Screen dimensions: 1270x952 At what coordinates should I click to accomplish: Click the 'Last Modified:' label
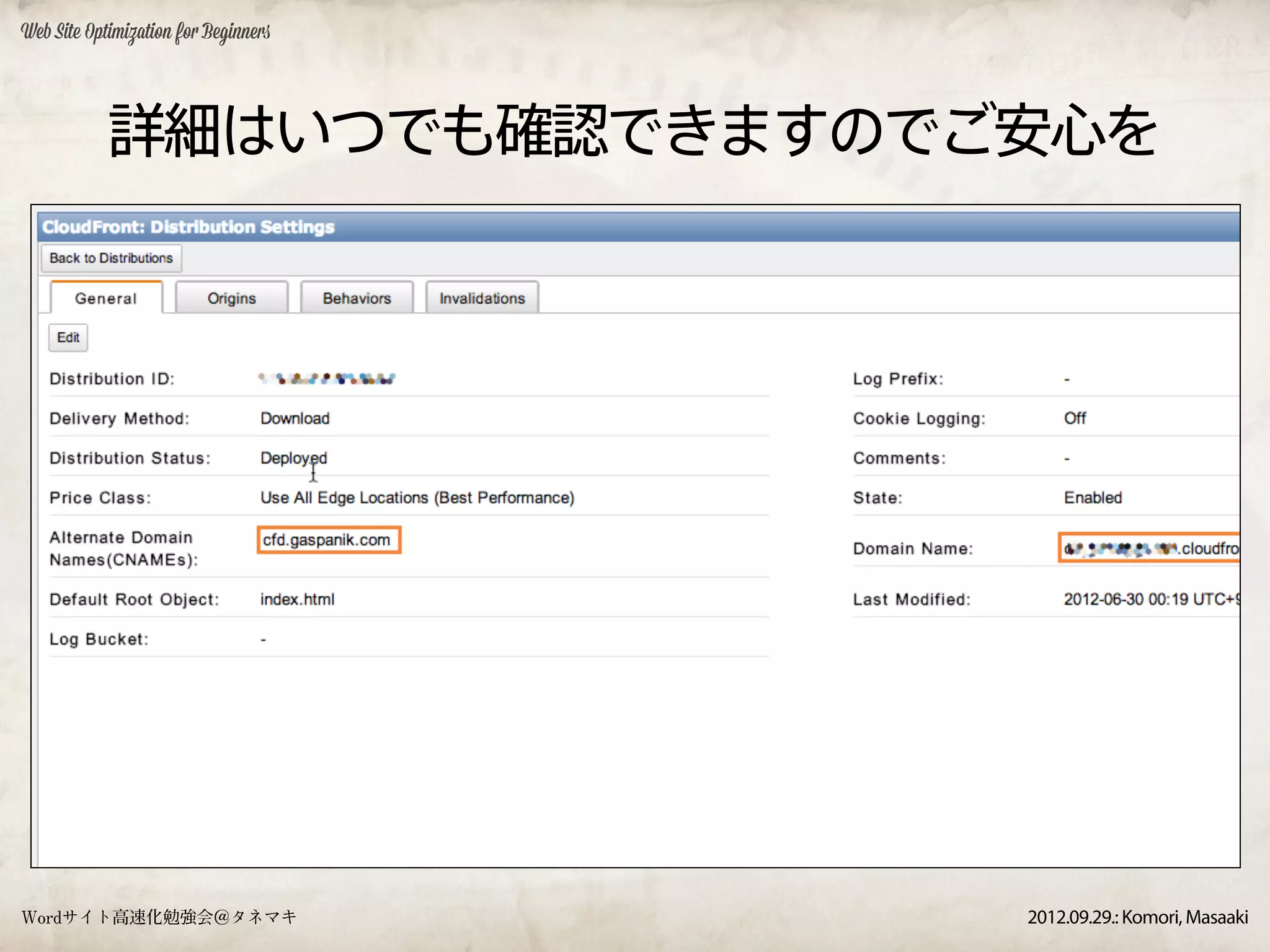(912, 599)
